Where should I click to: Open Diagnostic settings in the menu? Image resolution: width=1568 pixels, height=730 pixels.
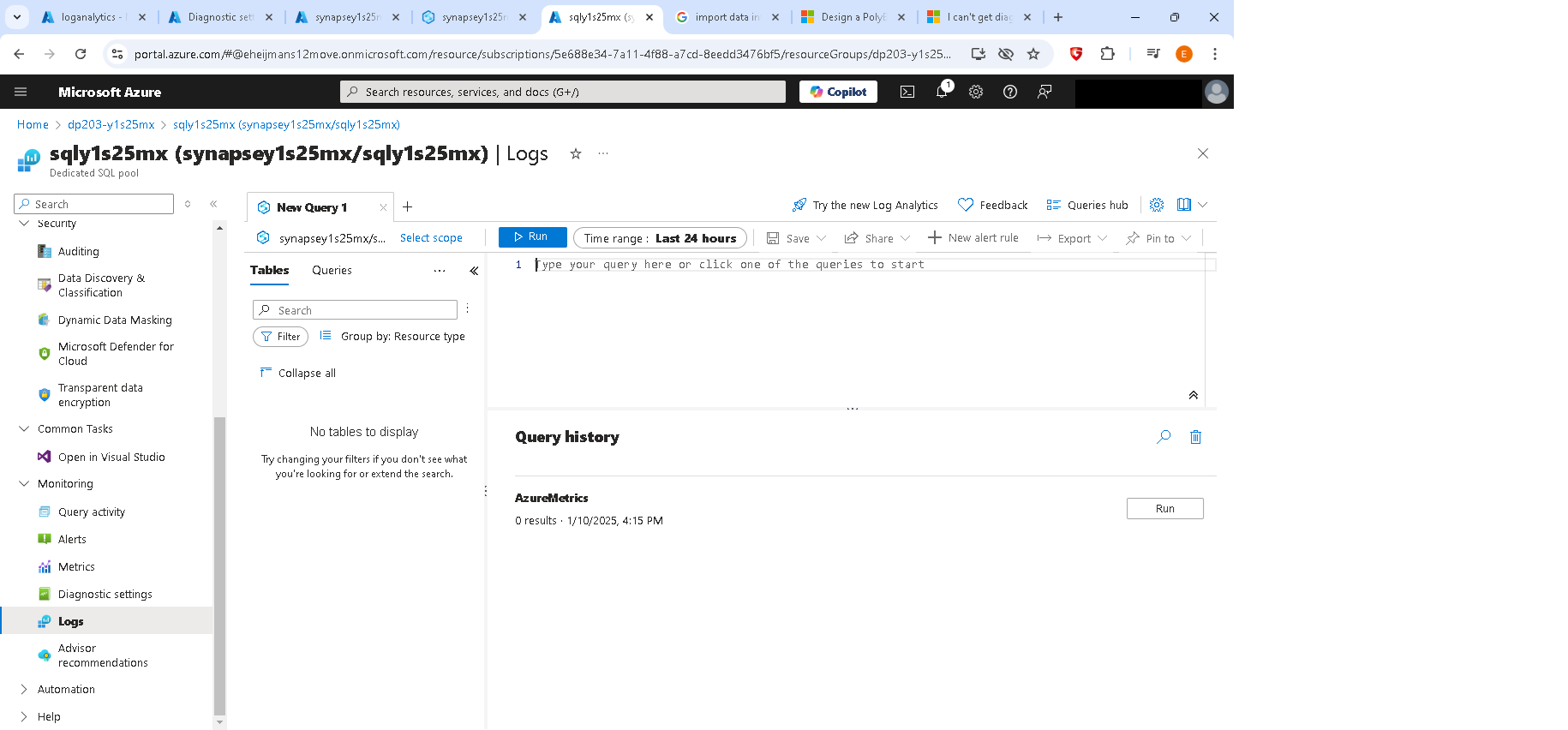105,594
